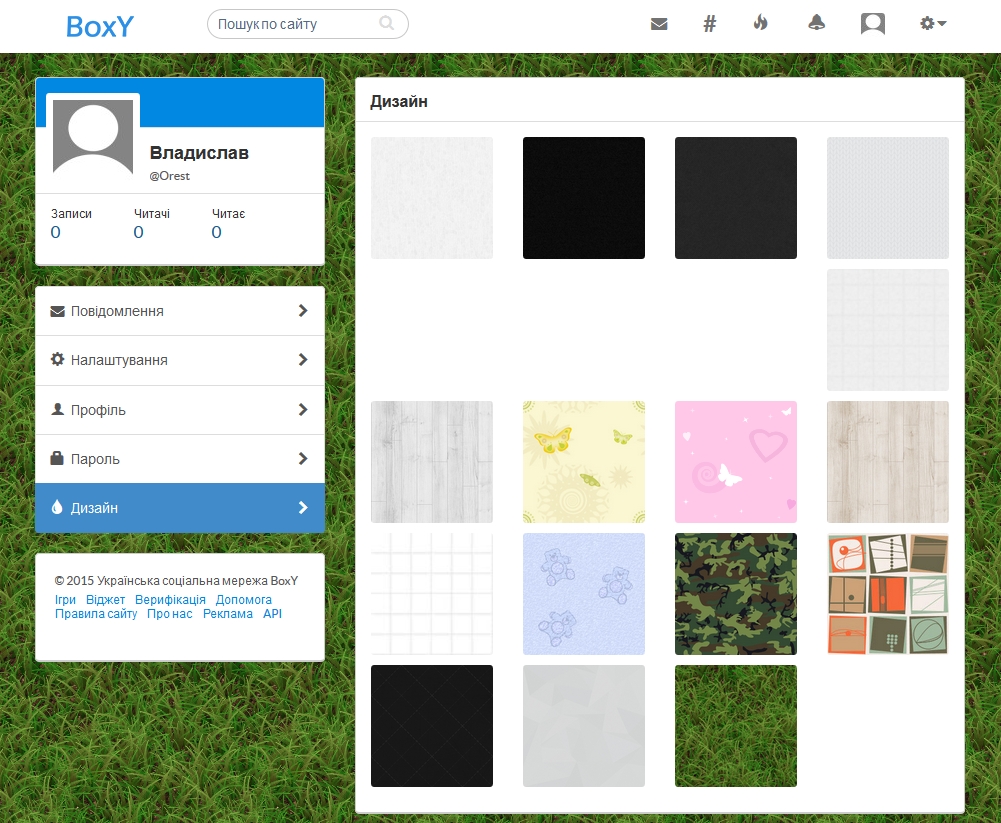Viewport: 1001px width, 823px height.
Task: Open Профіль menu item
Action: tap(98, 410)
